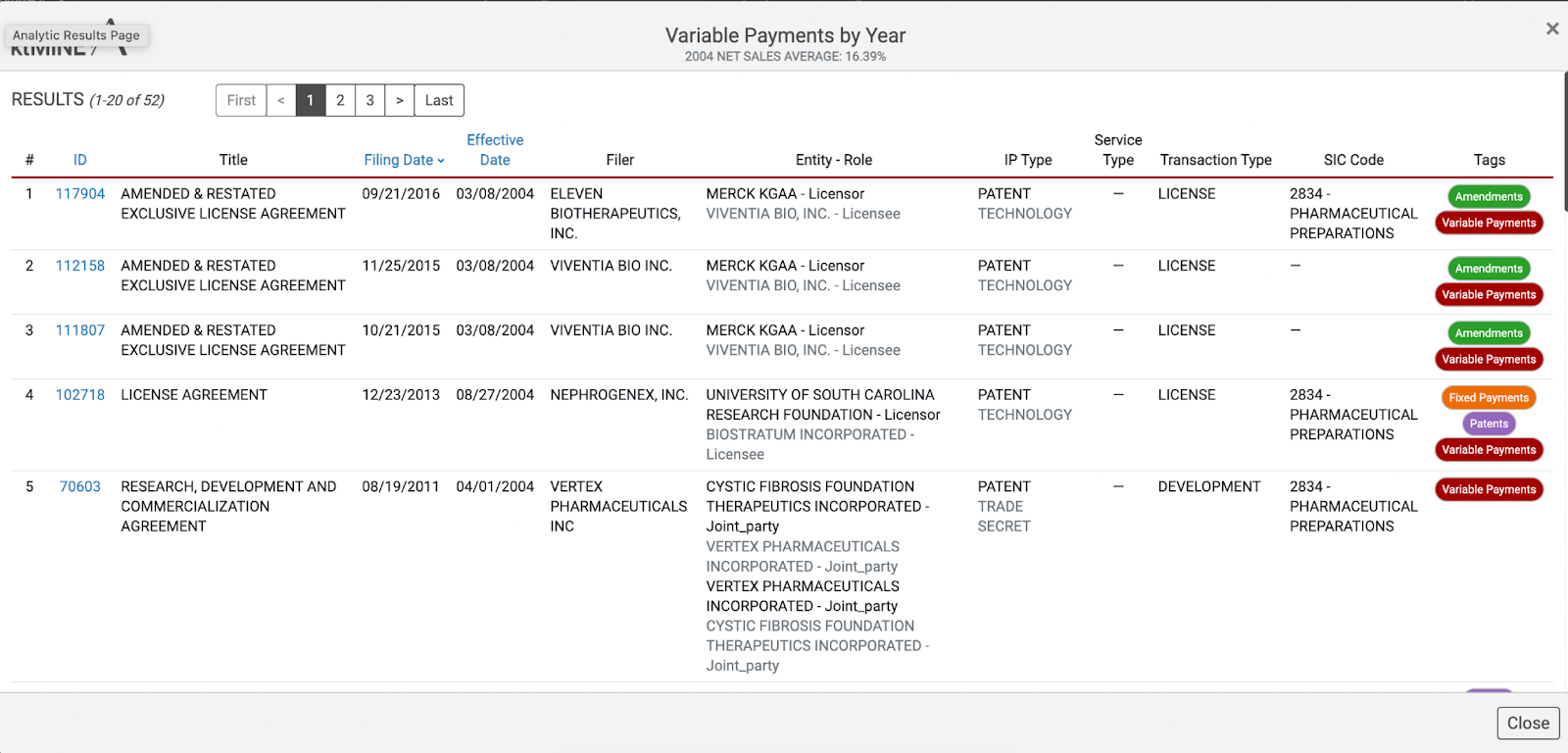Screen dimensions: 1568x753
Task: Click the Fixed Payments tag
Action: pyautogui.click(x=1489, y=398)
